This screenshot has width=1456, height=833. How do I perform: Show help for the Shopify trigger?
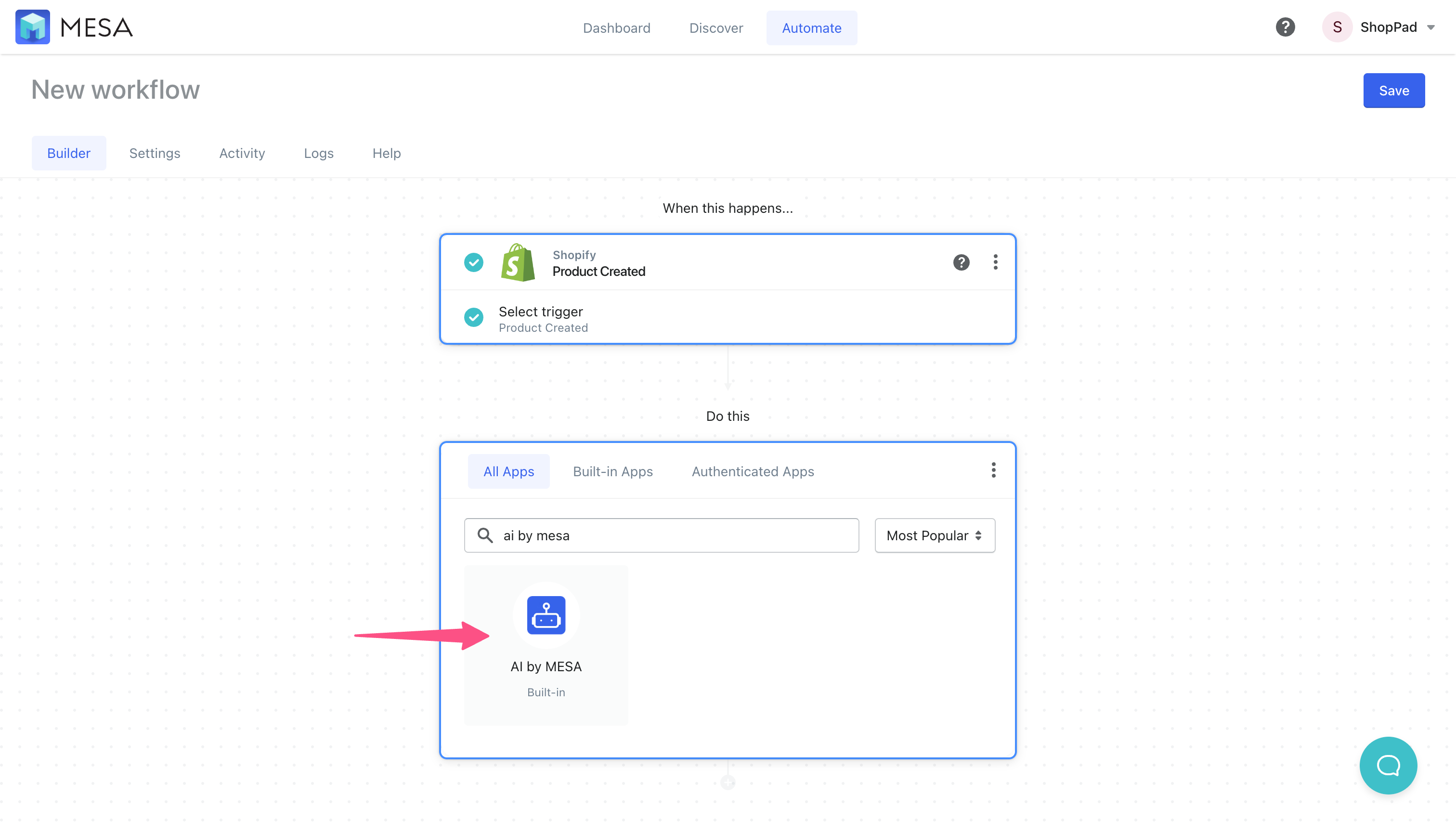(x=961, y=262)
